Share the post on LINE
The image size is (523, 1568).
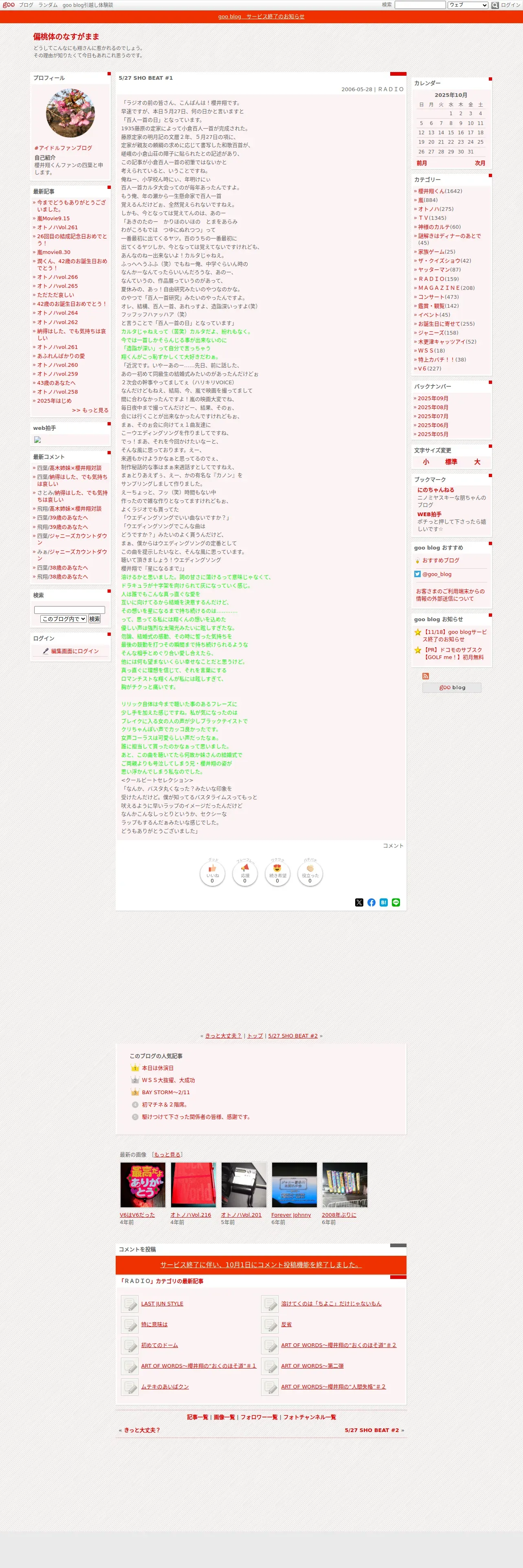click(x=396, y=902)
